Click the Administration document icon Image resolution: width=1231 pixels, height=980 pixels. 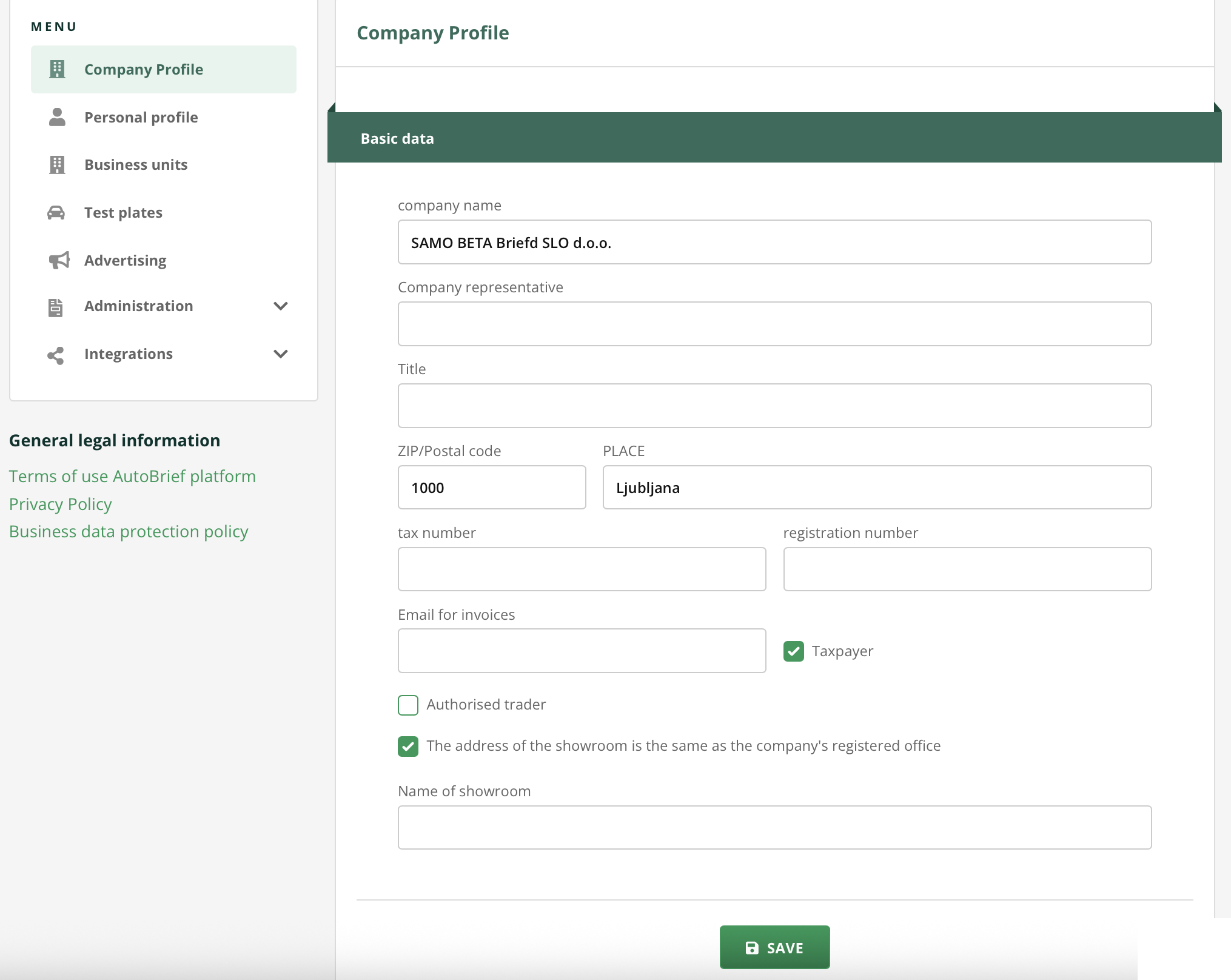[x=56, y=307]
